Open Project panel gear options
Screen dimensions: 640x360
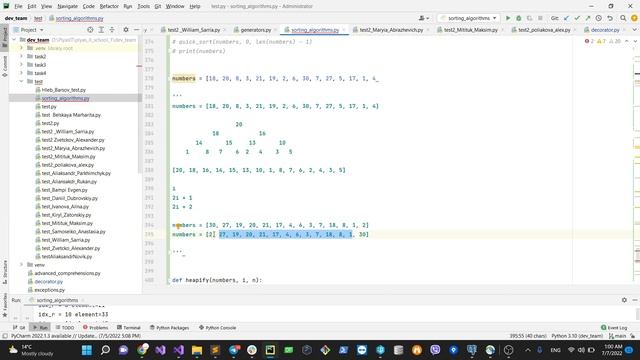pyautogui.click(x=126, y=30)
